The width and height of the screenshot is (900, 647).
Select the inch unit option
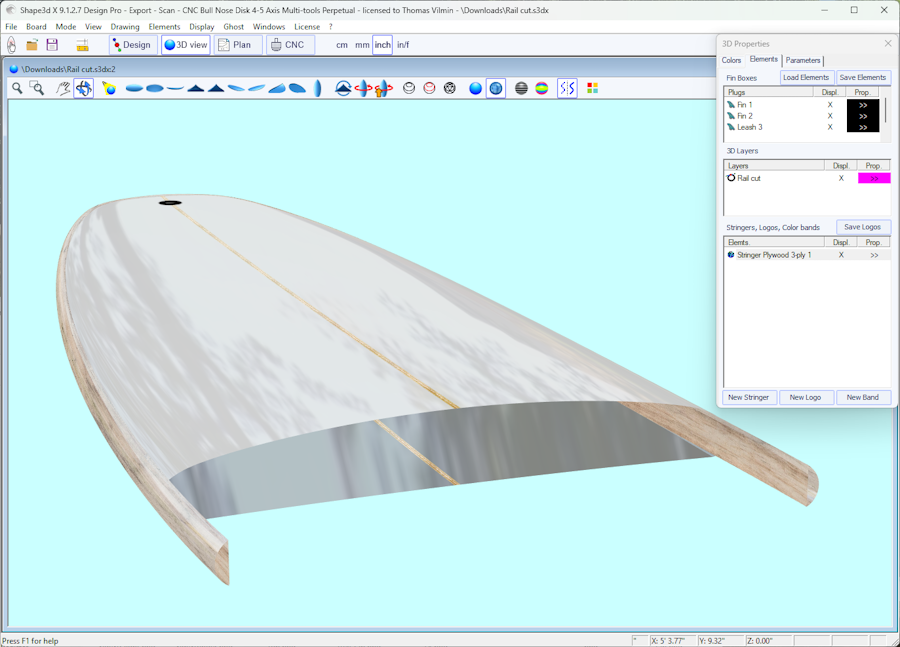[382, 45]
